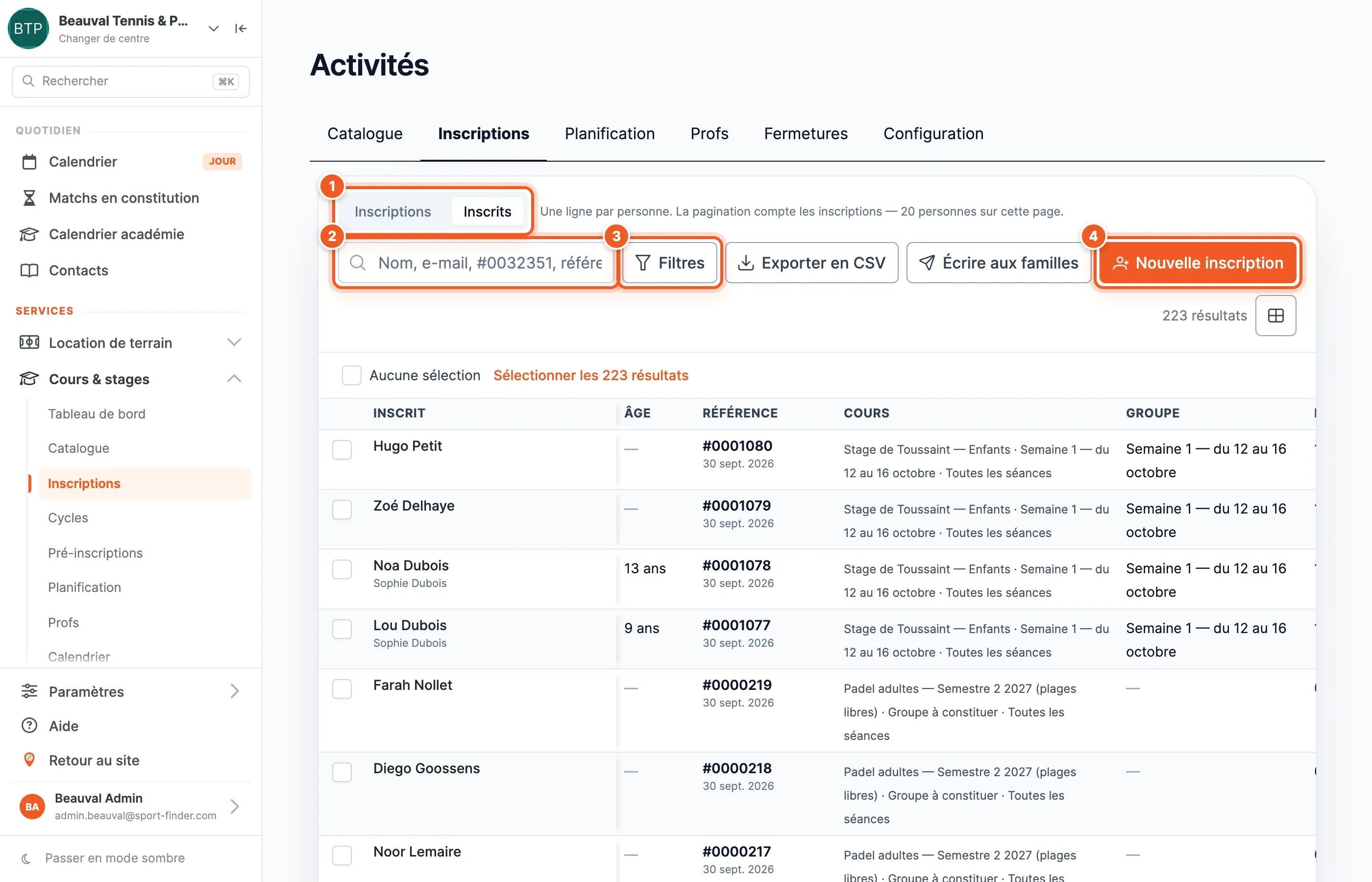The image size is (1372, 882).
Task: Click the graduation cap icon for Calendrier académie
Action: [29, 234]
